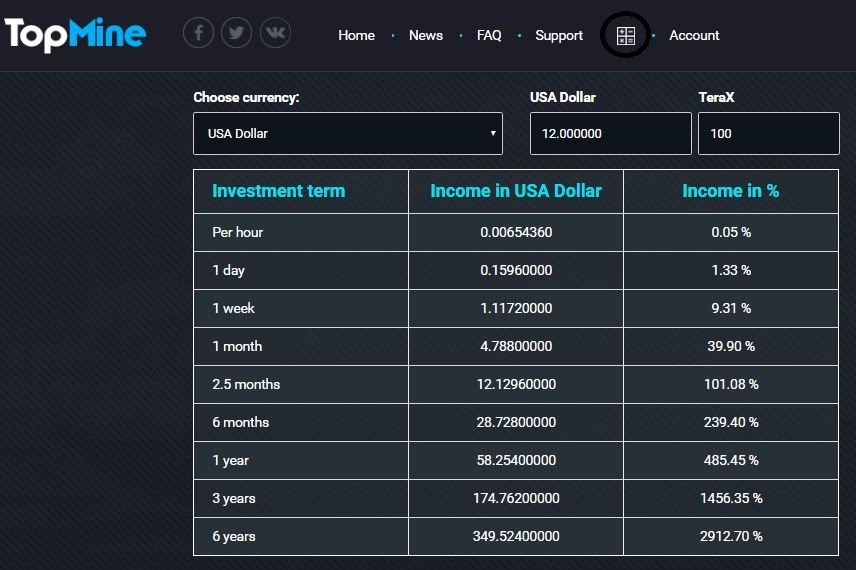Click the 239.40 % percentage cell

coord(731,422)
